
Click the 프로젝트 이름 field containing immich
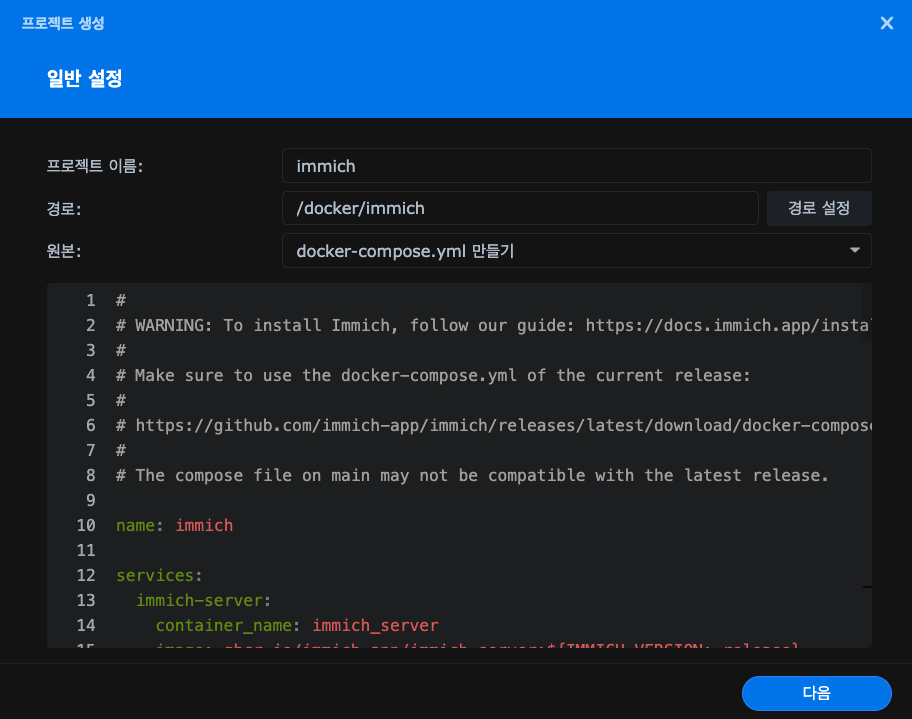[576, 166]
